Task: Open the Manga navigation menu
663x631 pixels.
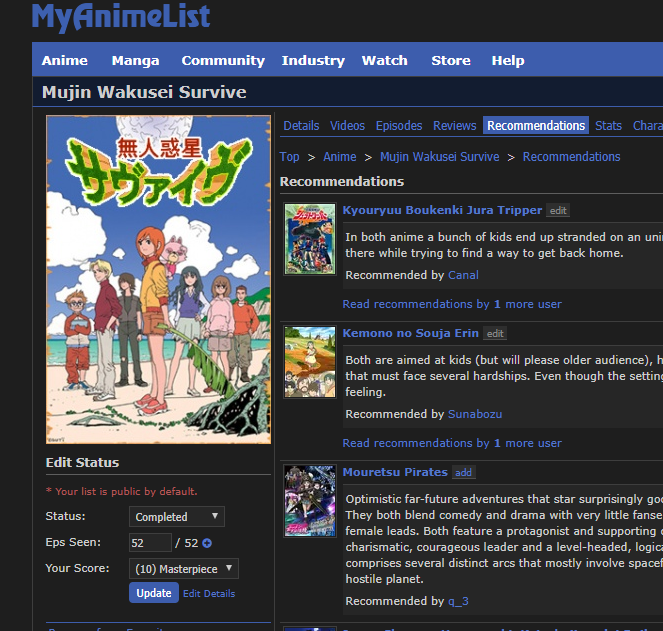Action: [135, 60]
